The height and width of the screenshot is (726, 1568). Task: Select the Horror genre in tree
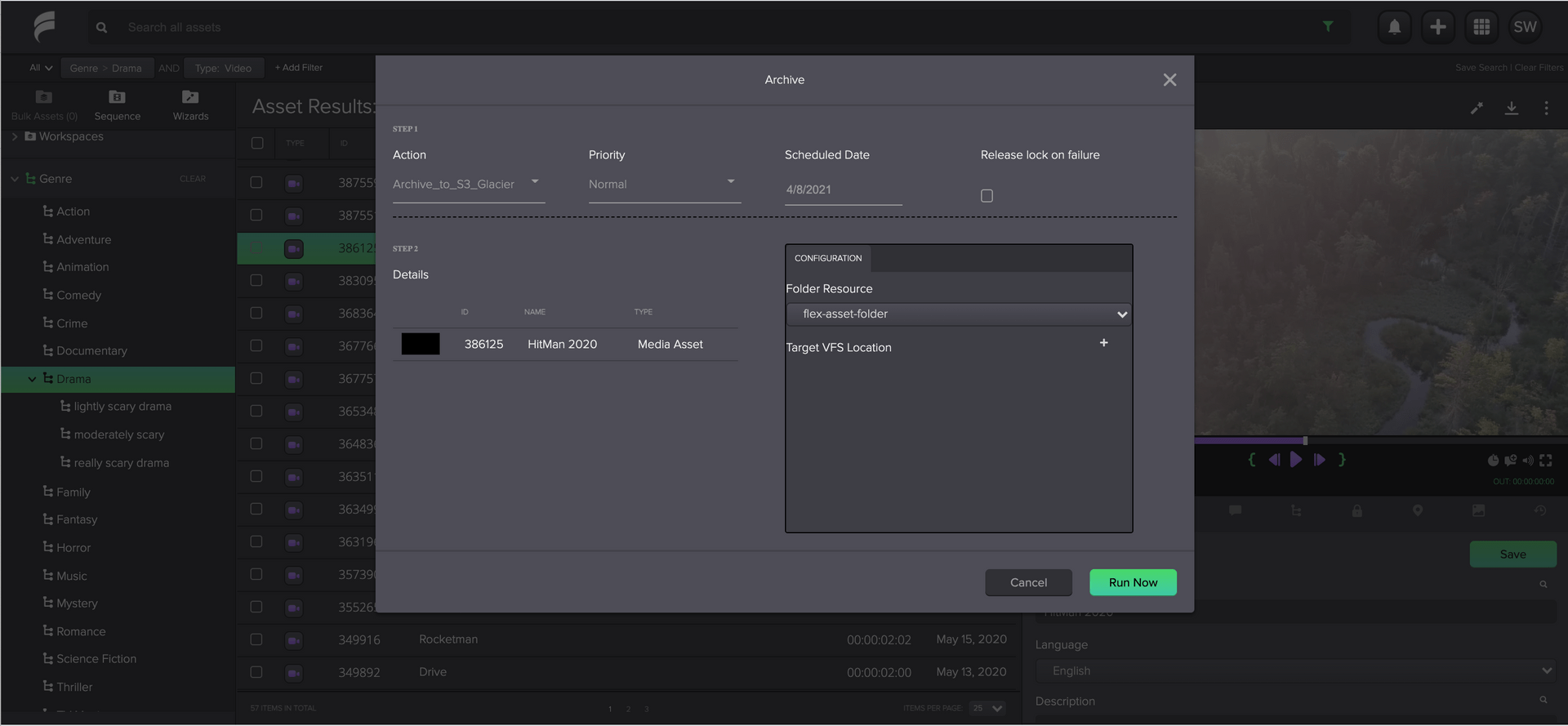coord(73,548)
